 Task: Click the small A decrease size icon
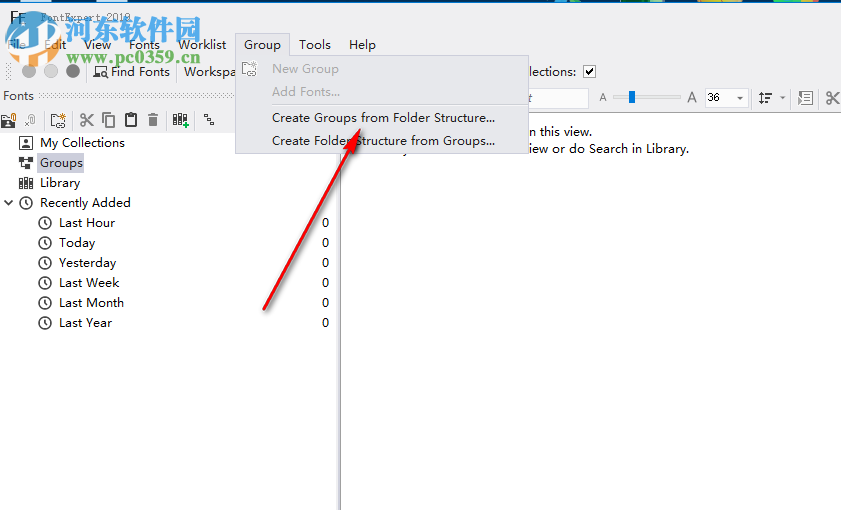[603, 98]
